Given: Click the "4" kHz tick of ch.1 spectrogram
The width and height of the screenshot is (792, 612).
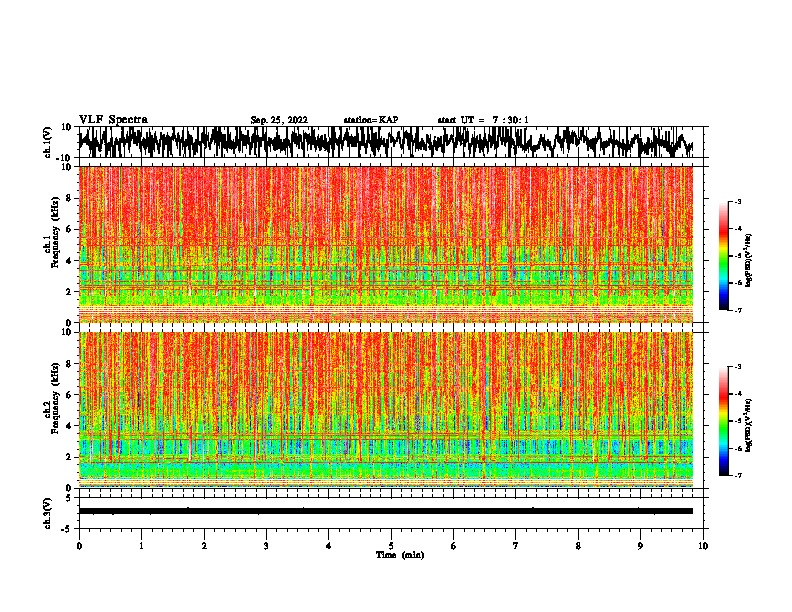Looking at the screenshot, I should (70, 261).
